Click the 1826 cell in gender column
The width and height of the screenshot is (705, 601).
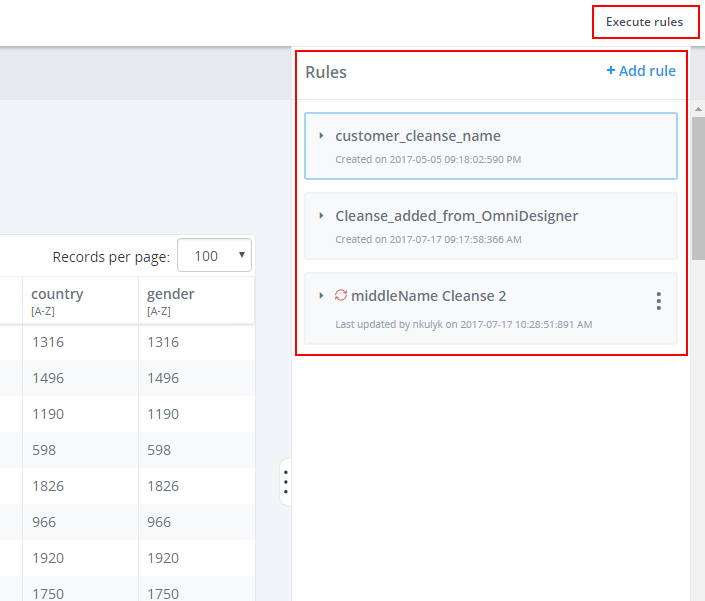tap(163, 486)
